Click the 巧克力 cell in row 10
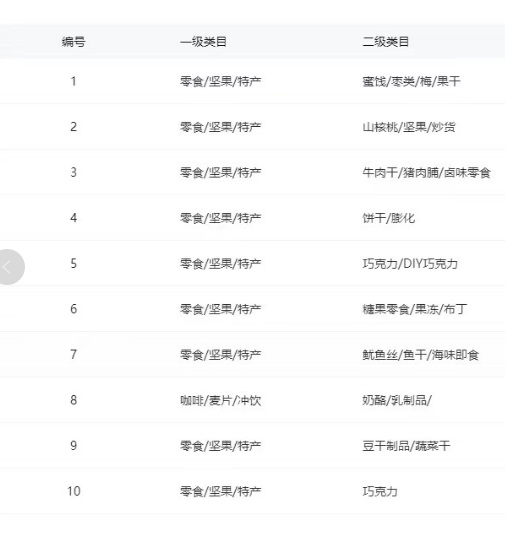505x541 pixels. 380,491
